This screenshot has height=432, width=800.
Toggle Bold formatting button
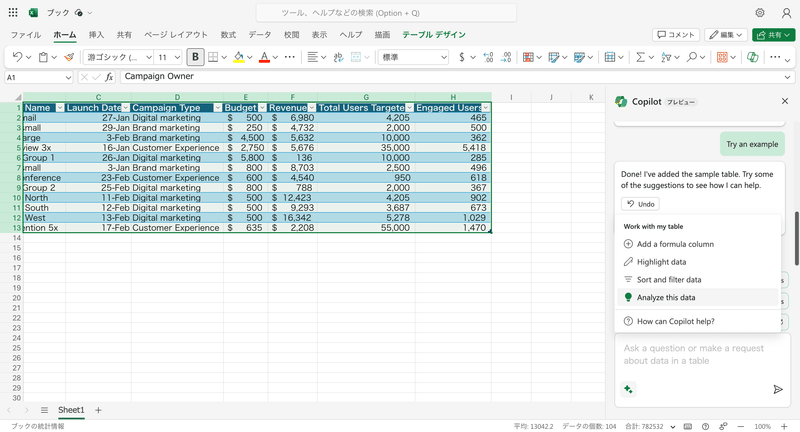coord(195,57)
